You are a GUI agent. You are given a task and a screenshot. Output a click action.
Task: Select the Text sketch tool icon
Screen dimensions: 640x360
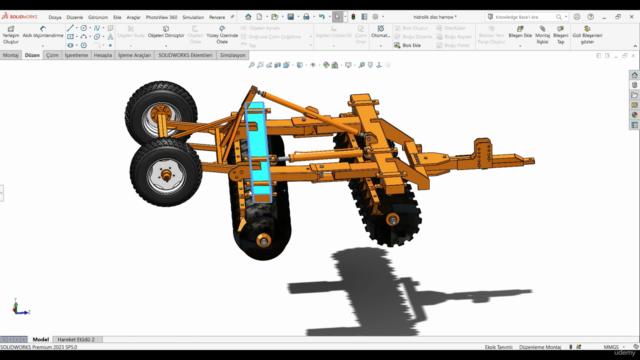pos(110,37)
